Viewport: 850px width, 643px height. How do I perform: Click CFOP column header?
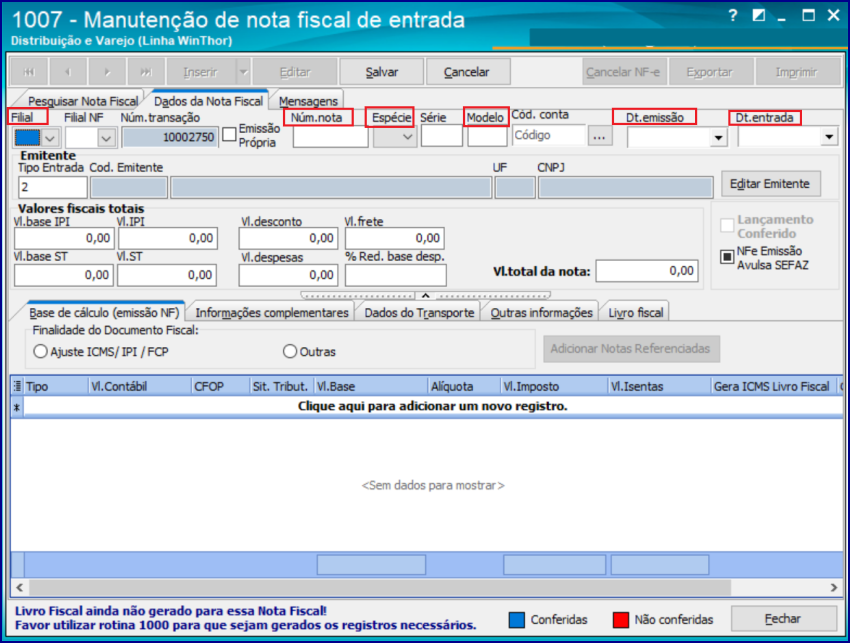coord(219,386)
